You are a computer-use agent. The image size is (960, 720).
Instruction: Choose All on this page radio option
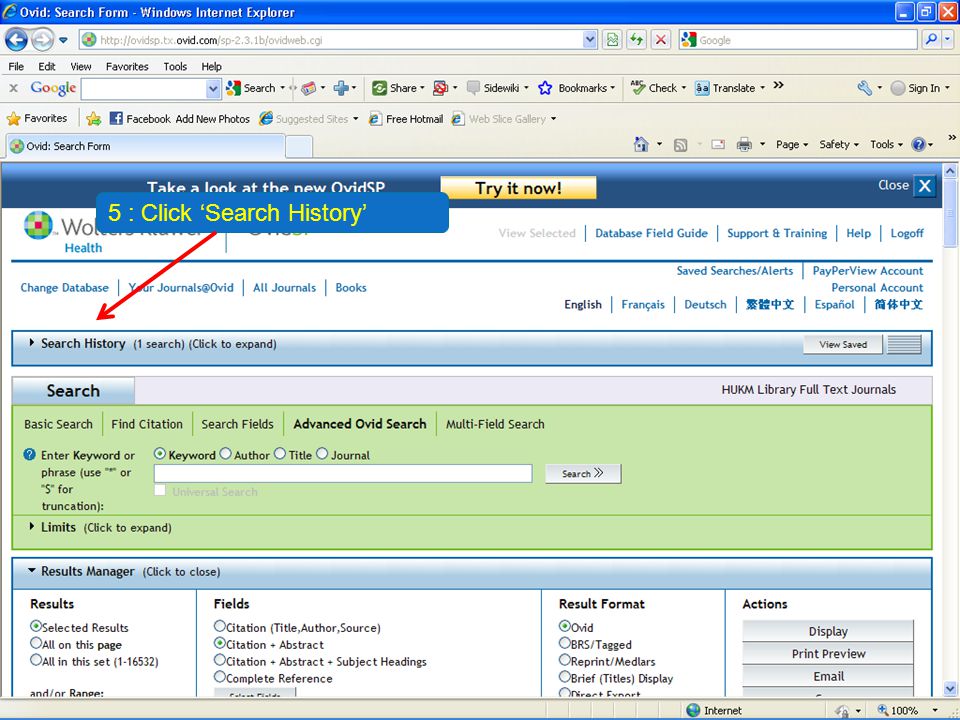pos(36,643)
